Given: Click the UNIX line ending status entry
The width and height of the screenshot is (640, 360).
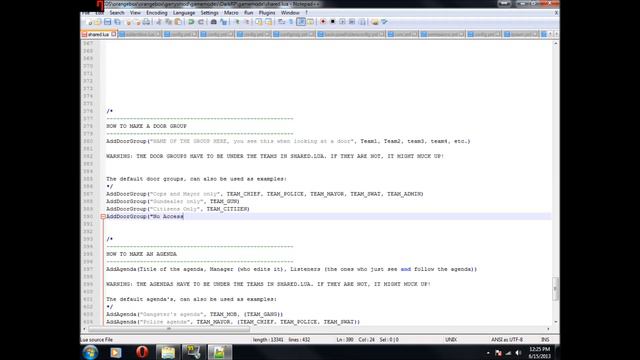Looking at the screenshot, I should pyautogui.click(x=451, y=340).
